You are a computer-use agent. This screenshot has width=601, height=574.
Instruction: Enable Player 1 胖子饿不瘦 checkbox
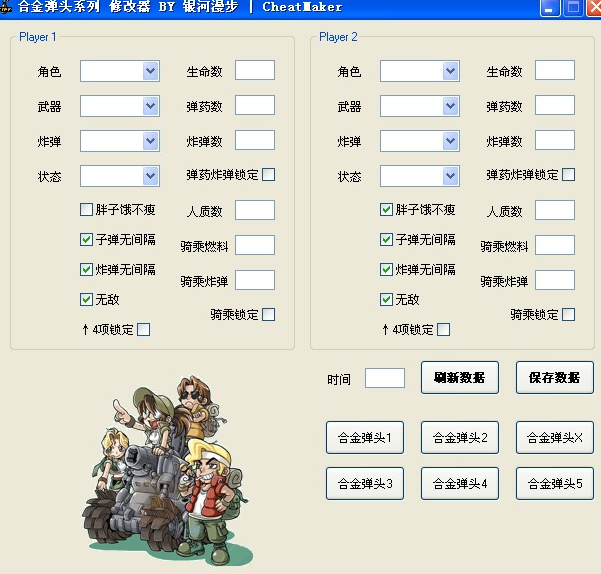coord(87,210)
